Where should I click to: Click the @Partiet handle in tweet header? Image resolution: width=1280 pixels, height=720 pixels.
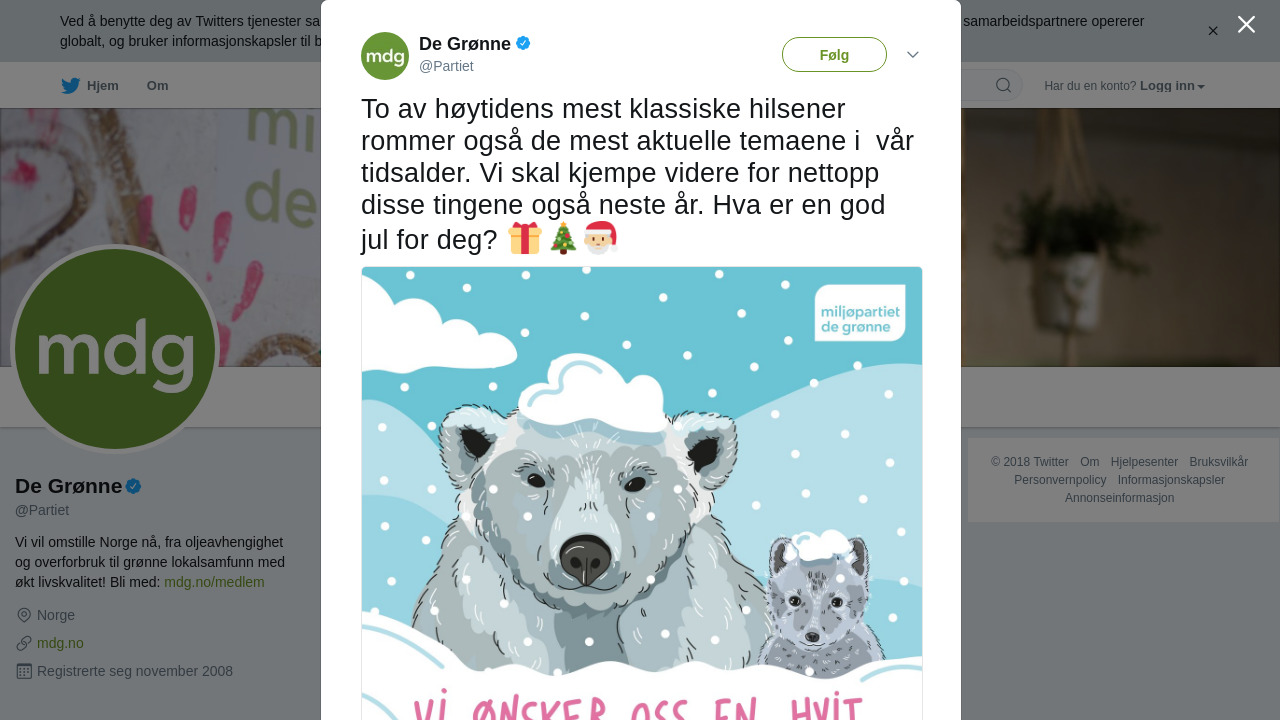(446, 66)
